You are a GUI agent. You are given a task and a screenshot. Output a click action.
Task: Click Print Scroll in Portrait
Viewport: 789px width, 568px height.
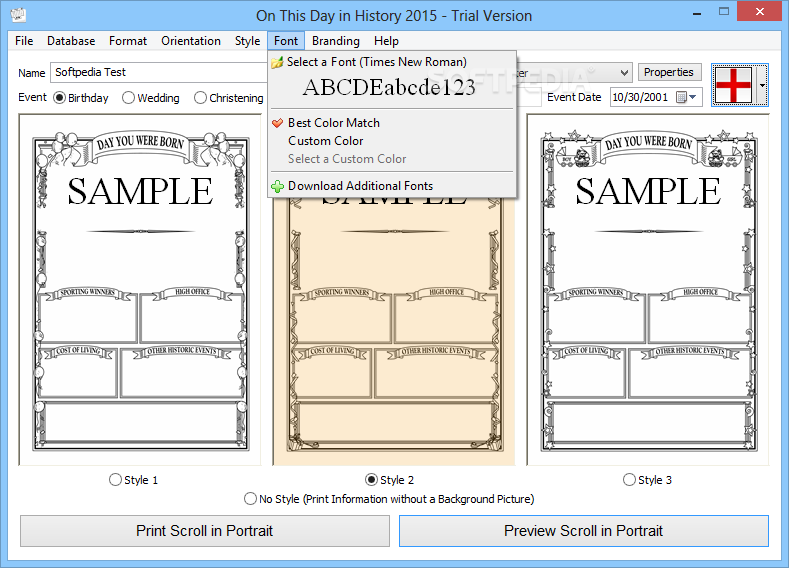205,531
